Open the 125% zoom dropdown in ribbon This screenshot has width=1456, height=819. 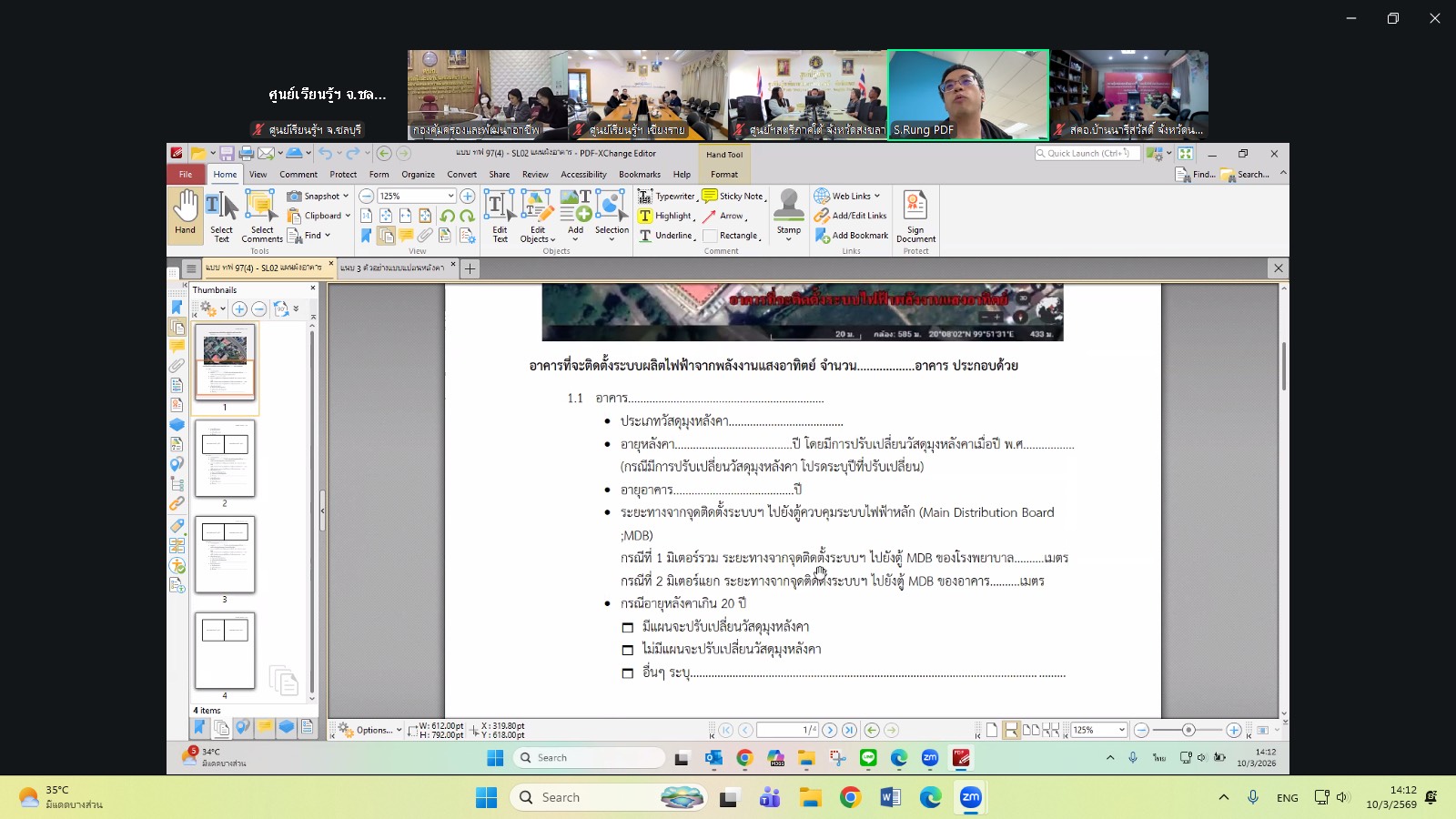(450, 197)
